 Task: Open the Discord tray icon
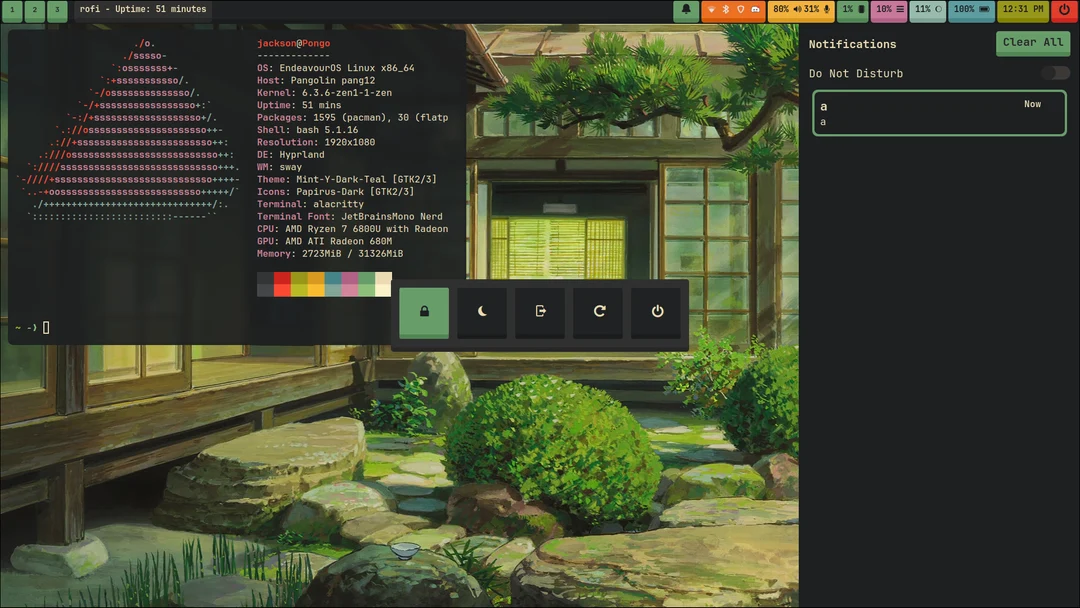tap(755, 10)
